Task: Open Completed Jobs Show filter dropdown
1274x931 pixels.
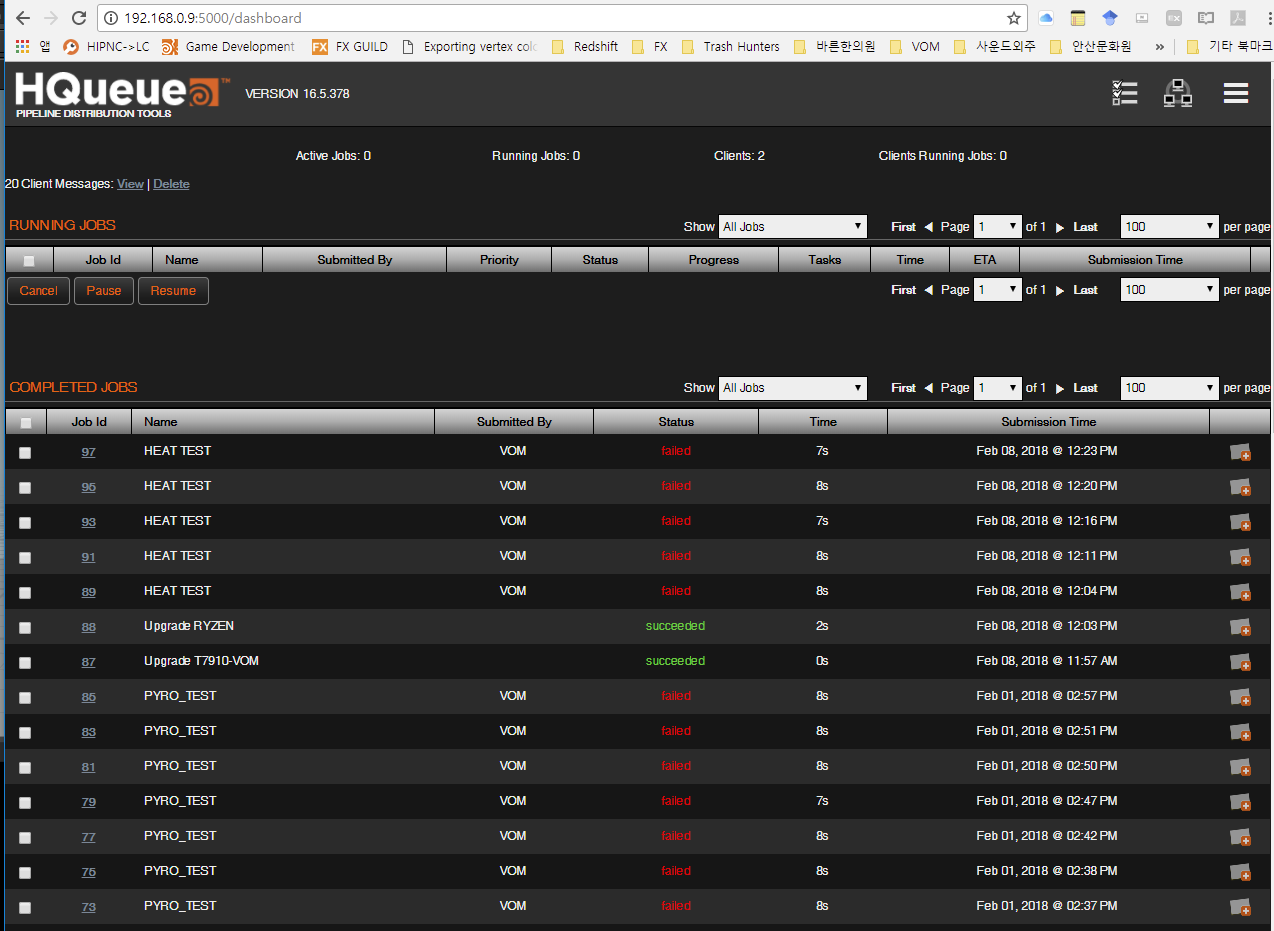Action: [793, 388]
